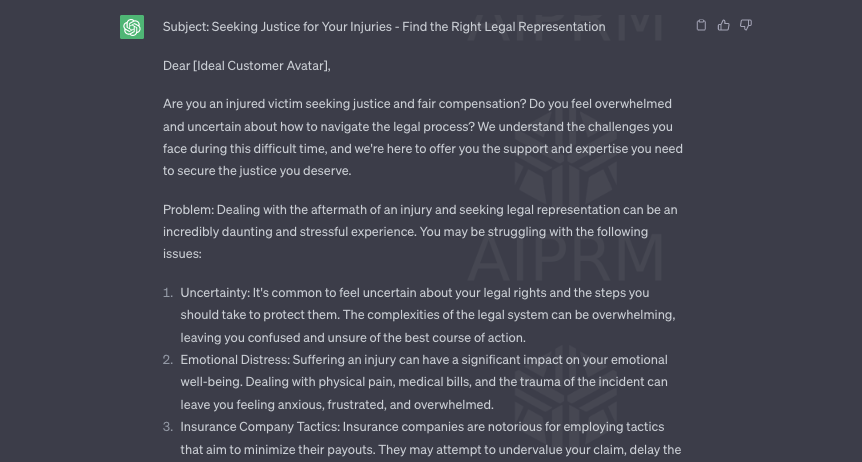Select the 'Uncertainty:' list item heading
862x462 pixels.
pyautogui.click(x=215, y=293)
